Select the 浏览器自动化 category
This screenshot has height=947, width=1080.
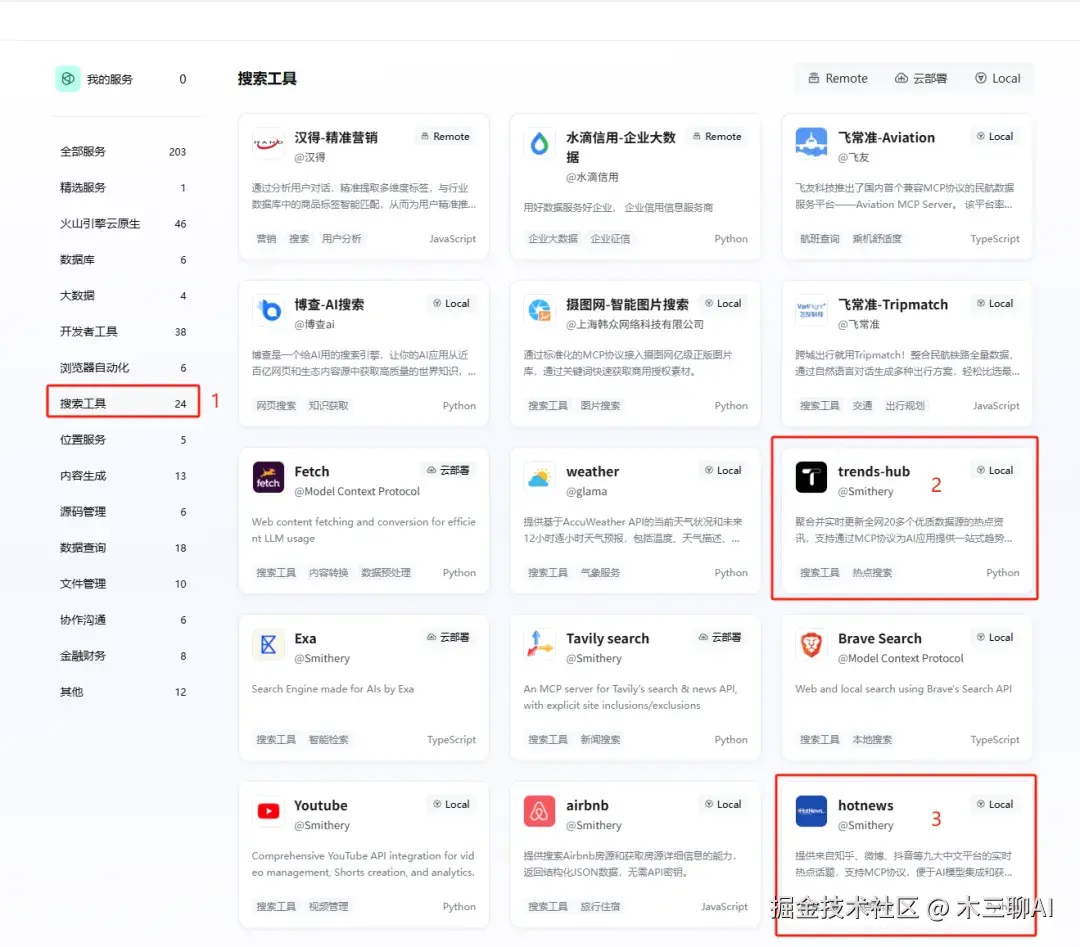coord(123,368)
